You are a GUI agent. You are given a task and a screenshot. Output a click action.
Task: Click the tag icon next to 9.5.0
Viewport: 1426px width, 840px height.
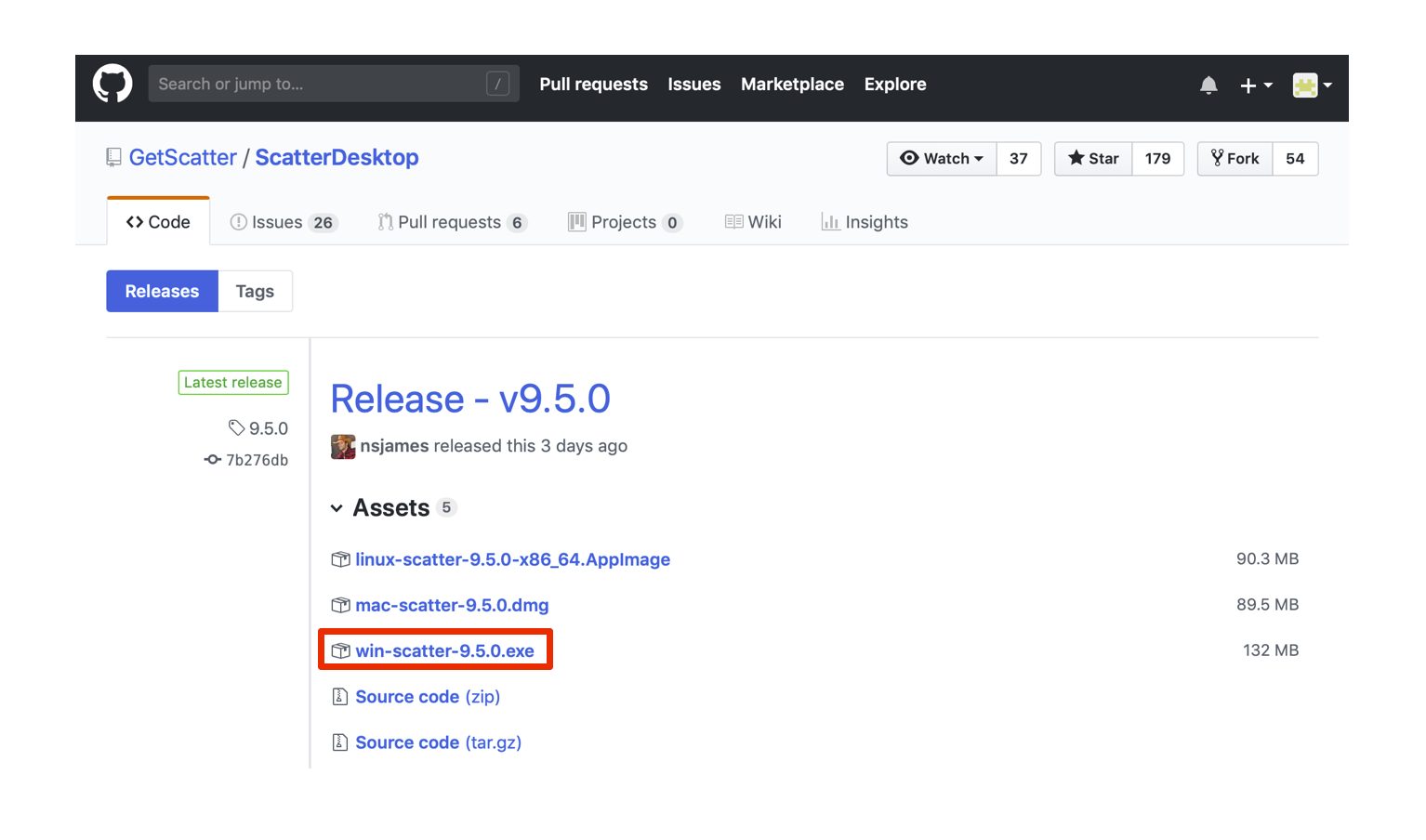[x=236, y=427]
